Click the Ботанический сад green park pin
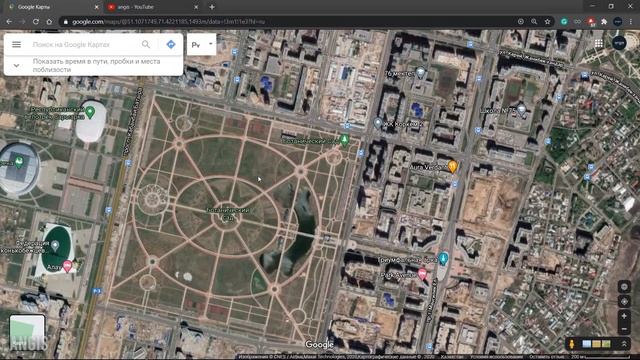This screenshot has height=360, width=640. (344, 140)
